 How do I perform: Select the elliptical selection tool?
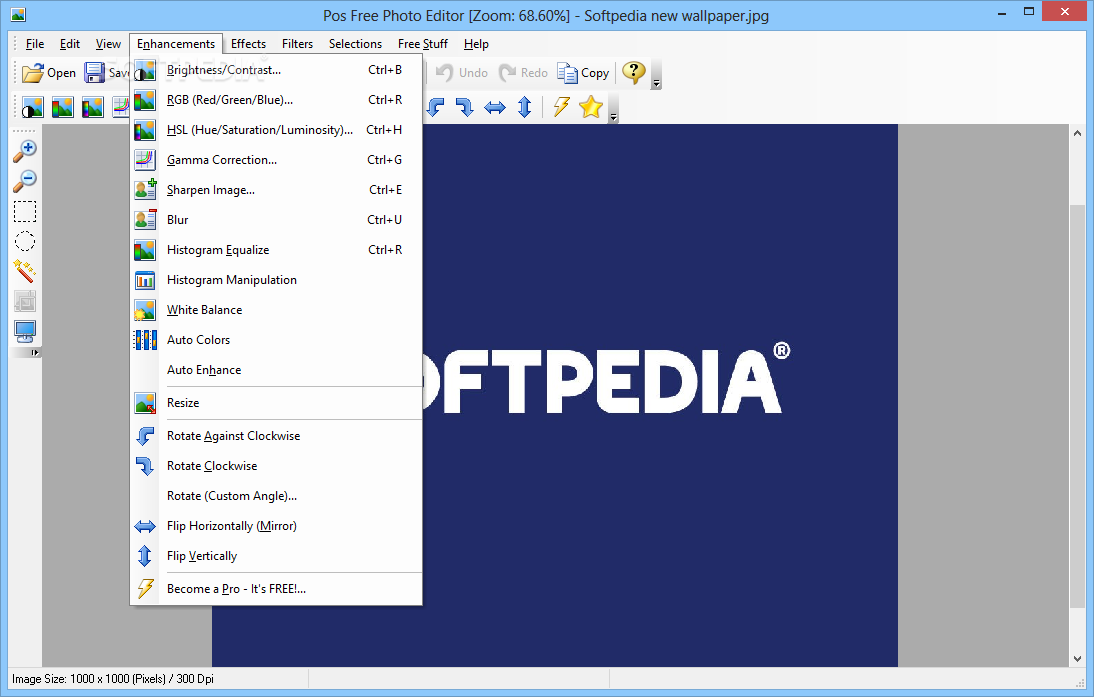click(x=25, y=241)
